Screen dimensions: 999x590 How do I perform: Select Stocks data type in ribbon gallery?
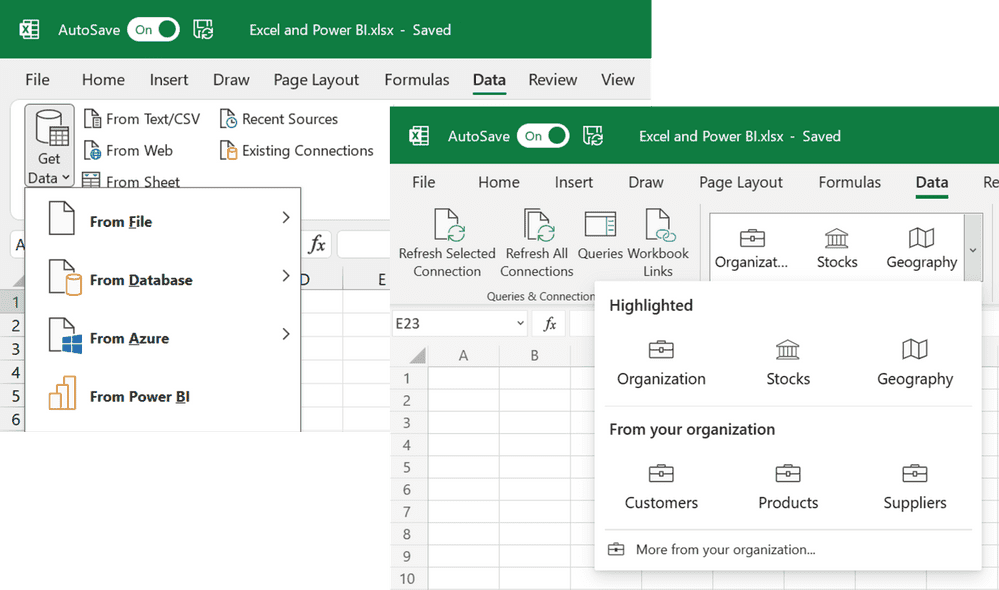[x=837, y=248]
